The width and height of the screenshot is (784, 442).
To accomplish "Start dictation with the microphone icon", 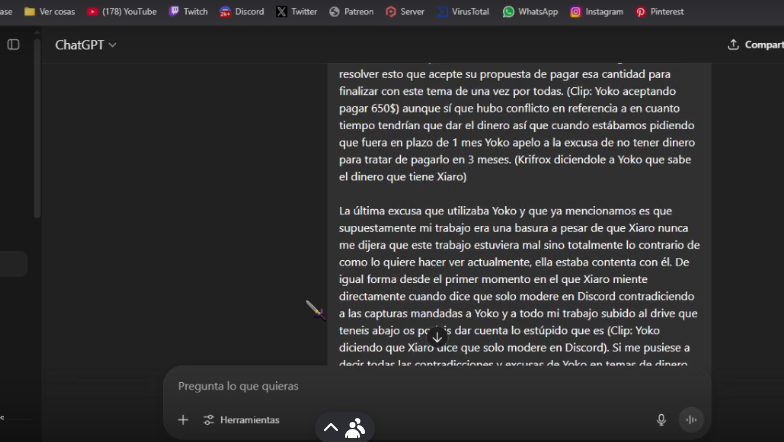I will [x=661, y=420].
